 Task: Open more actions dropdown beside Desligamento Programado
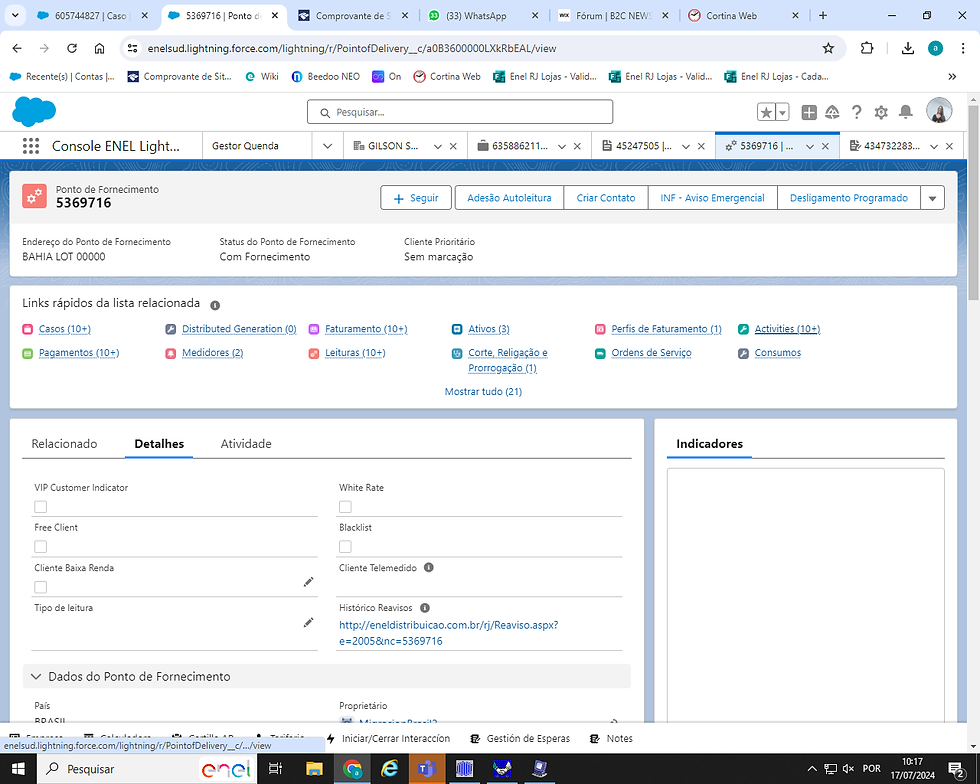pos(932,198)
